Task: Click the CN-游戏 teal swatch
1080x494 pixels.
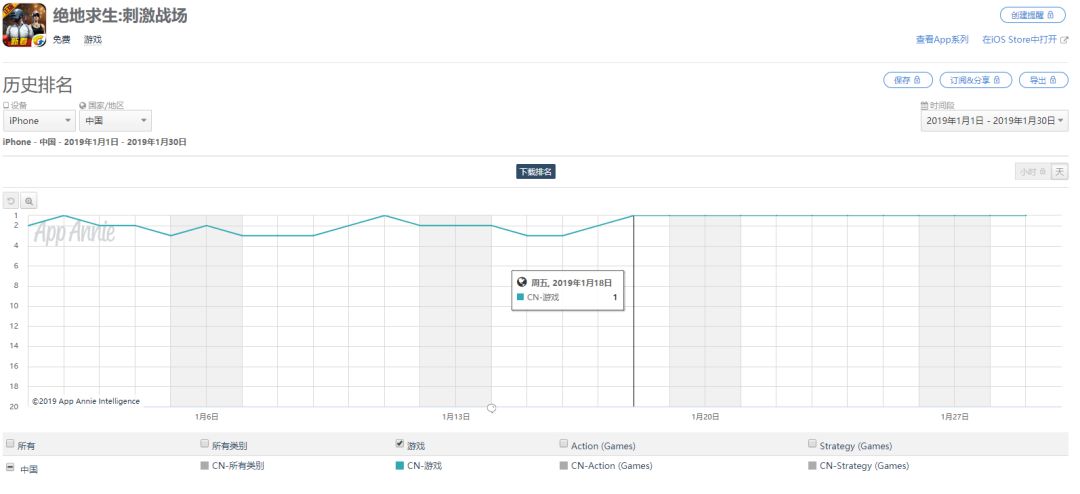Action: pos(399,466)
